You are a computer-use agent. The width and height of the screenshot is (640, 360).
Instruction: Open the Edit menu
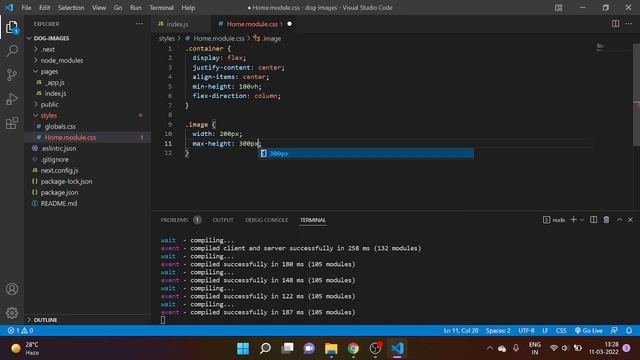tap(44, 7)
